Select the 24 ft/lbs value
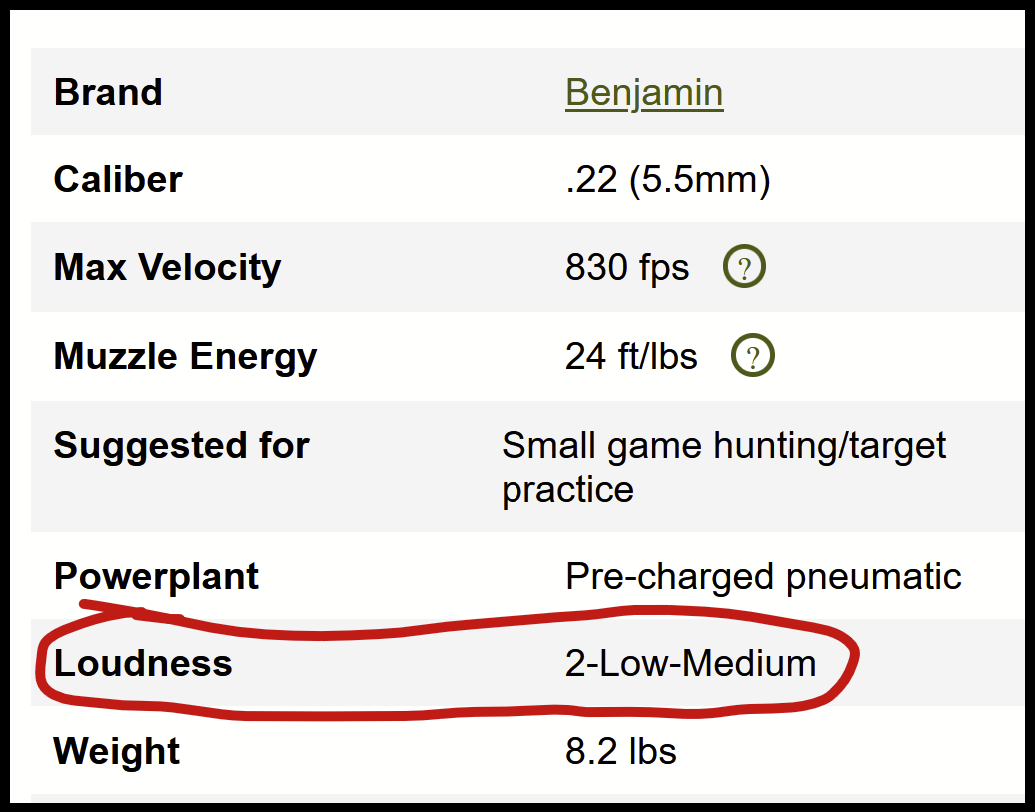Viewport: 1035px width, 812px height. coord(631,356)
